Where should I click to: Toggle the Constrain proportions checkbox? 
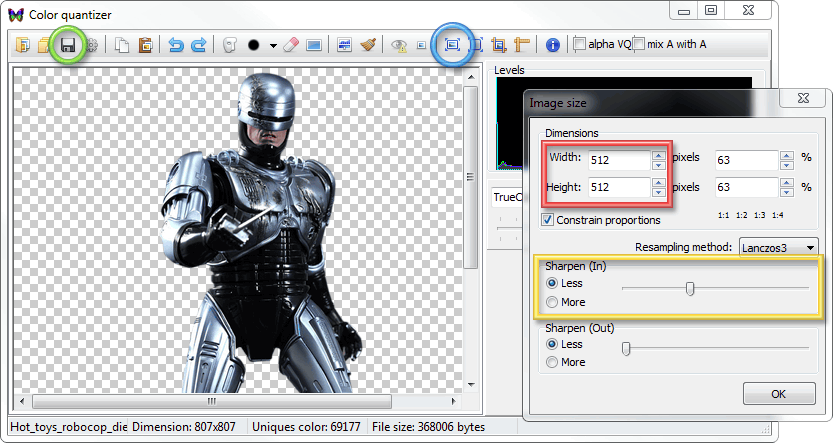point(548,219)
